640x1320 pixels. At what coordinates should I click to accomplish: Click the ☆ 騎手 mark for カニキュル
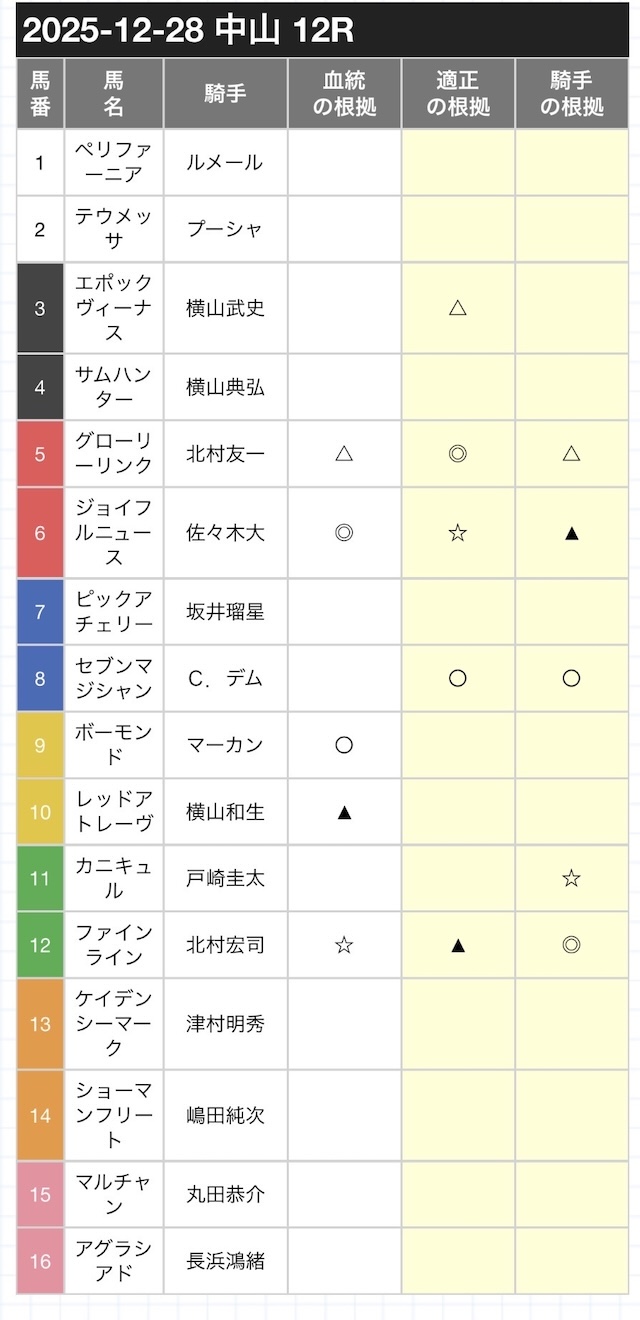[571, 878]
